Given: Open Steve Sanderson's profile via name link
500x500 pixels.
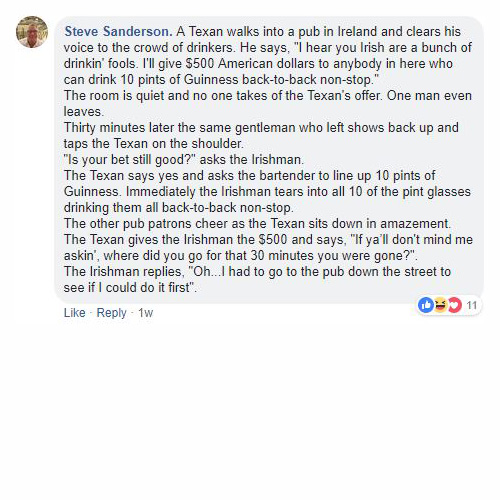Looking at the screenshot, I should 118,32.
